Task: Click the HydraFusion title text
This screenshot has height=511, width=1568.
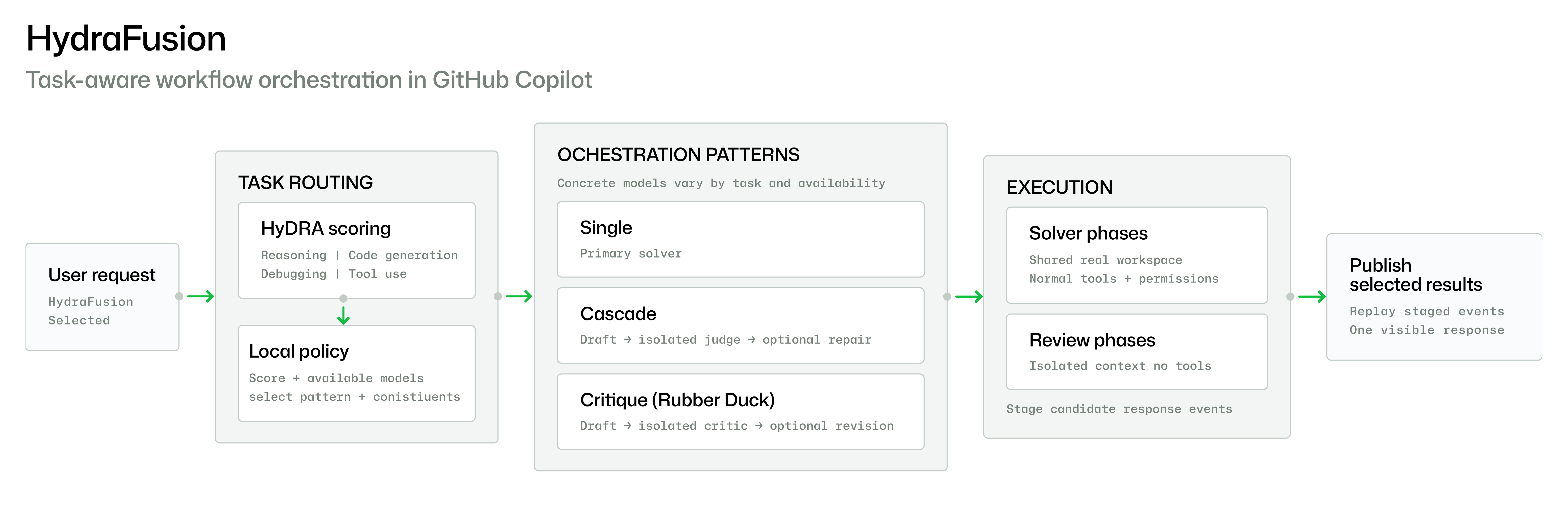Action: [126, 38]
